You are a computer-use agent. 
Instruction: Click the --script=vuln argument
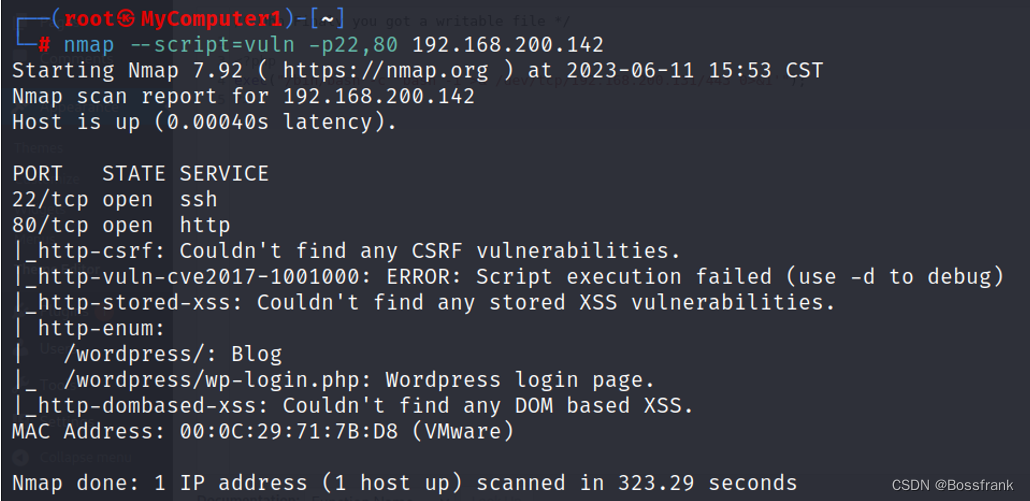click(211, 45)
